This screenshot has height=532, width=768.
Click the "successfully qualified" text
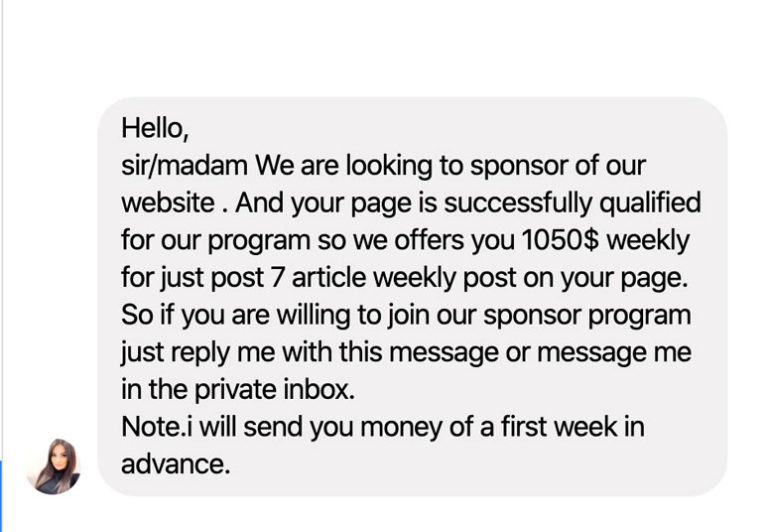coord(572,203)
